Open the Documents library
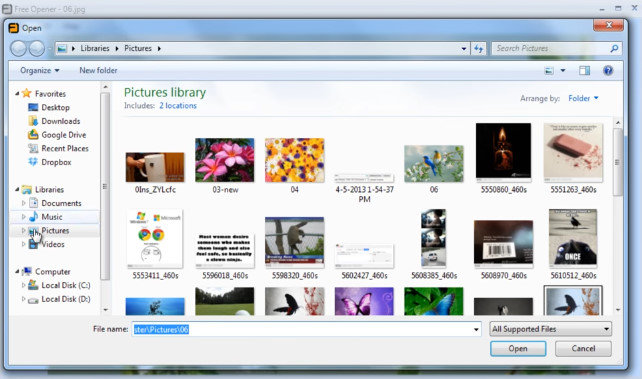 61,203
